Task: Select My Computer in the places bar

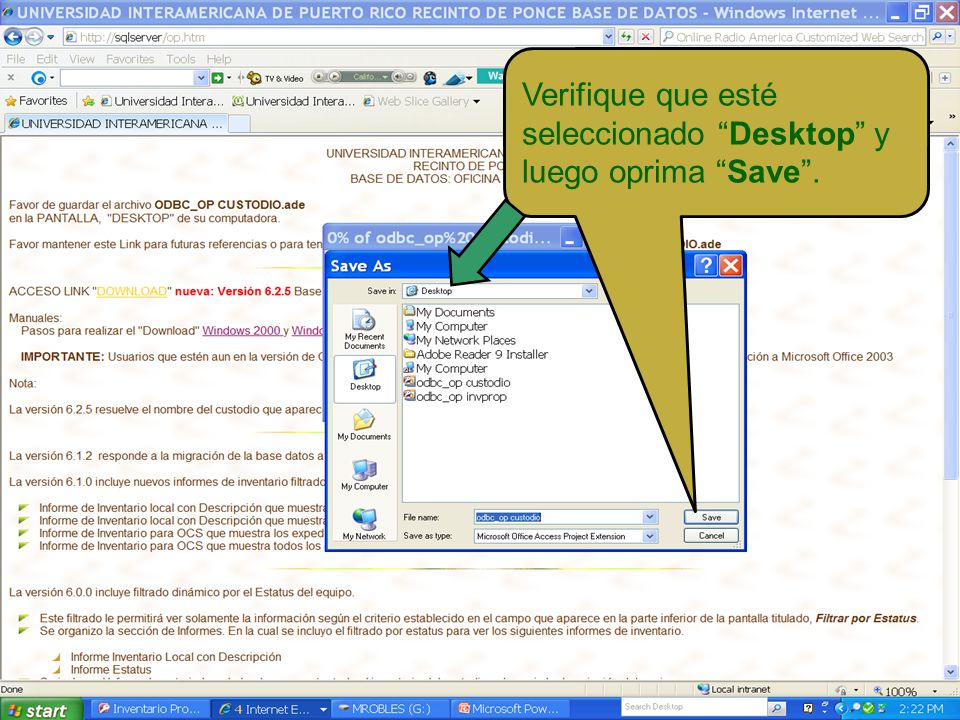Action: pyautogui.click(x=364, y=474)
